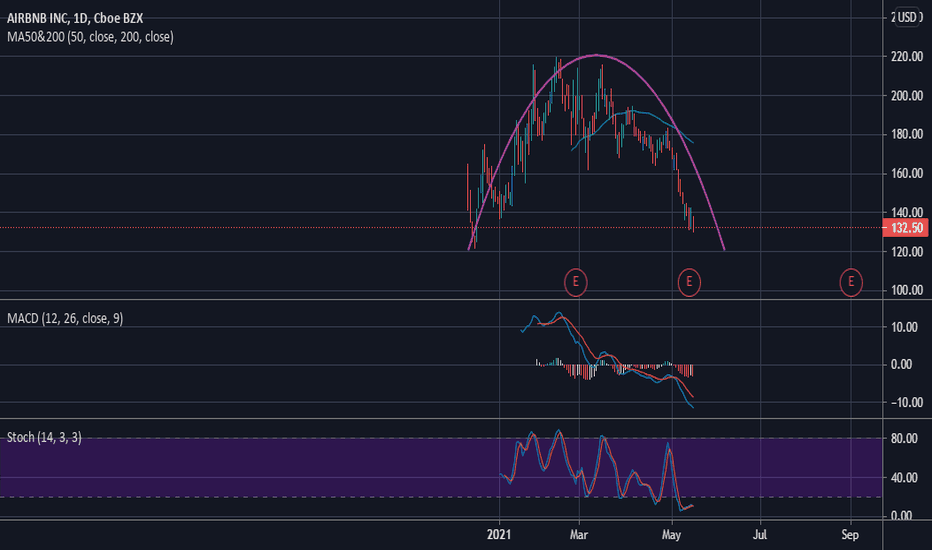
Task: Click the MACD −10.00 axis label
Action: click(906, 403)
